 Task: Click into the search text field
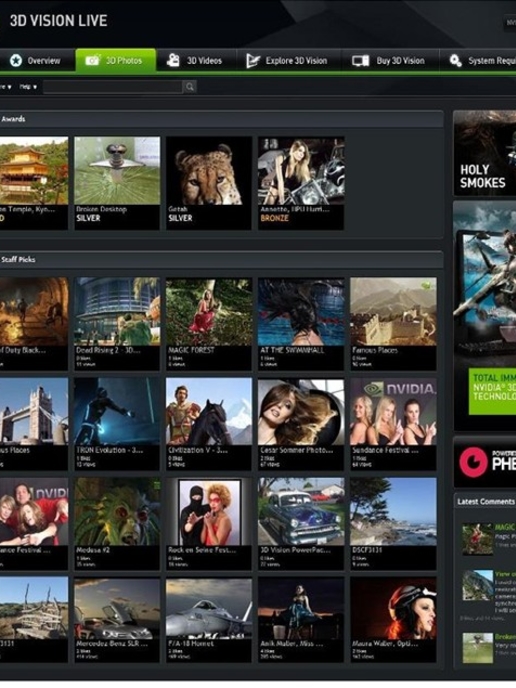pyautogui.click(x=113, y=87)
